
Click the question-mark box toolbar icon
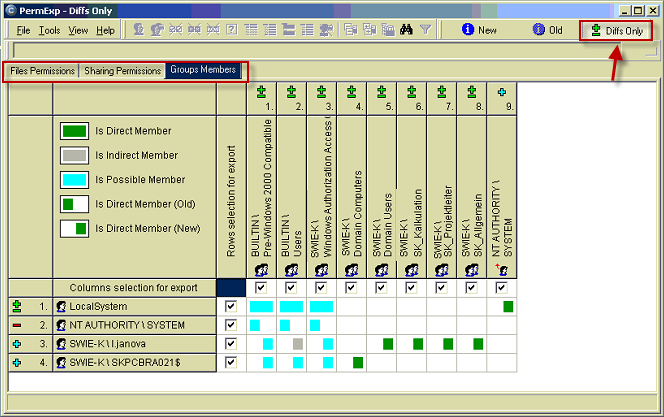click(x=232, y=30)
